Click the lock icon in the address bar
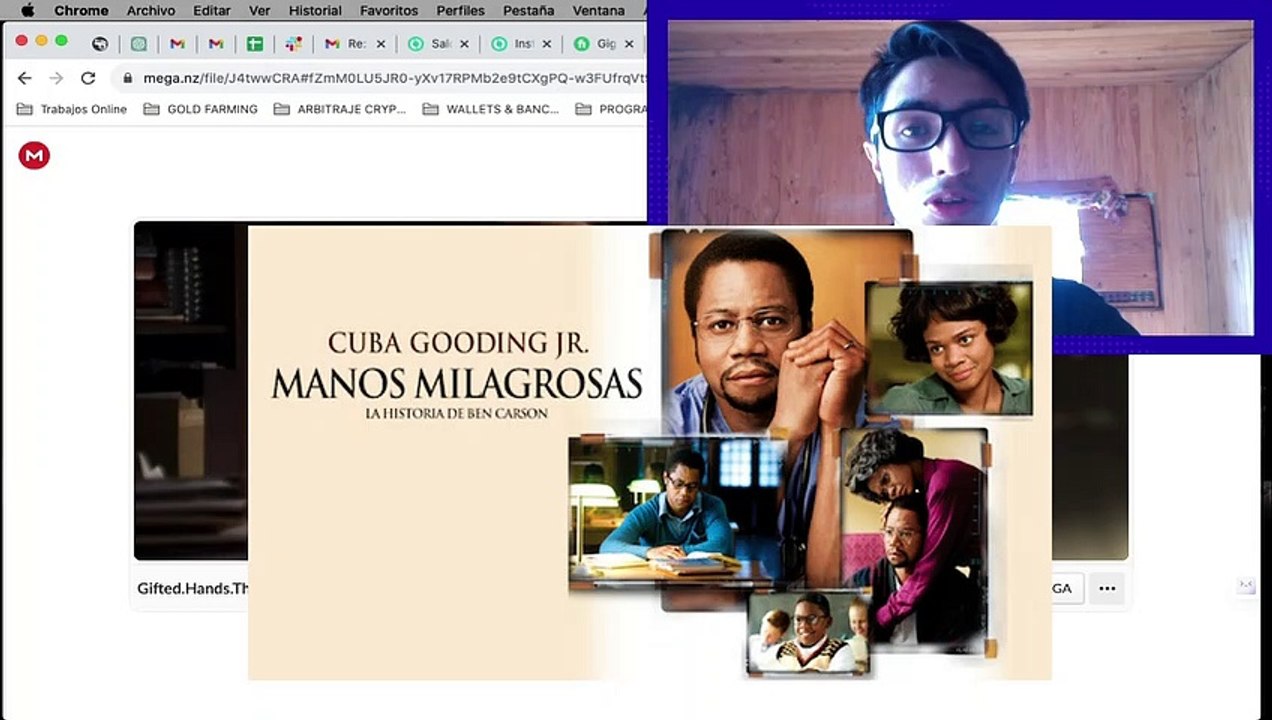The image size is (1272, 720). point(127,78)
